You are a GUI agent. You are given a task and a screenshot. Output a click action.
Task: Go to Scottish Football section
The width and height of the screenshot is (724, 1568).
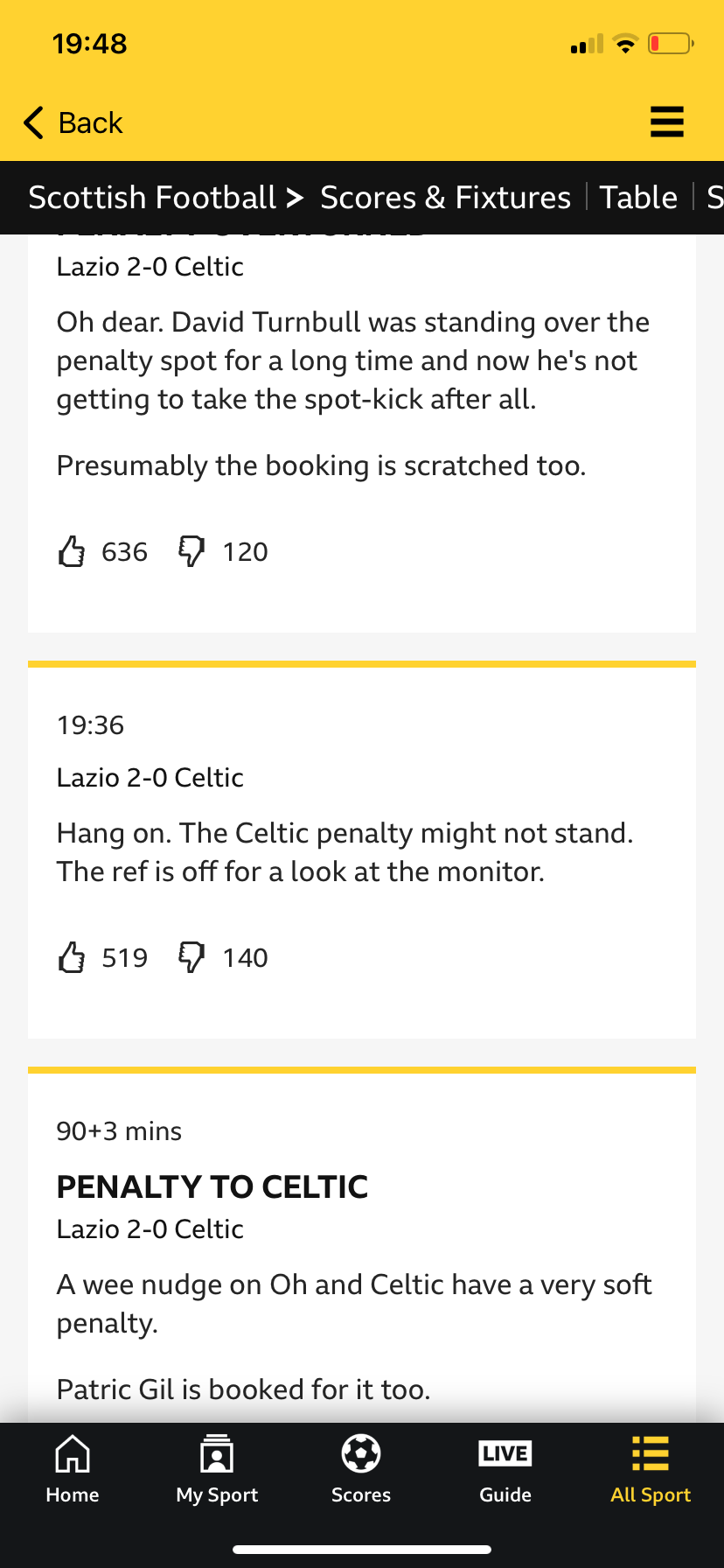(152, 198)
